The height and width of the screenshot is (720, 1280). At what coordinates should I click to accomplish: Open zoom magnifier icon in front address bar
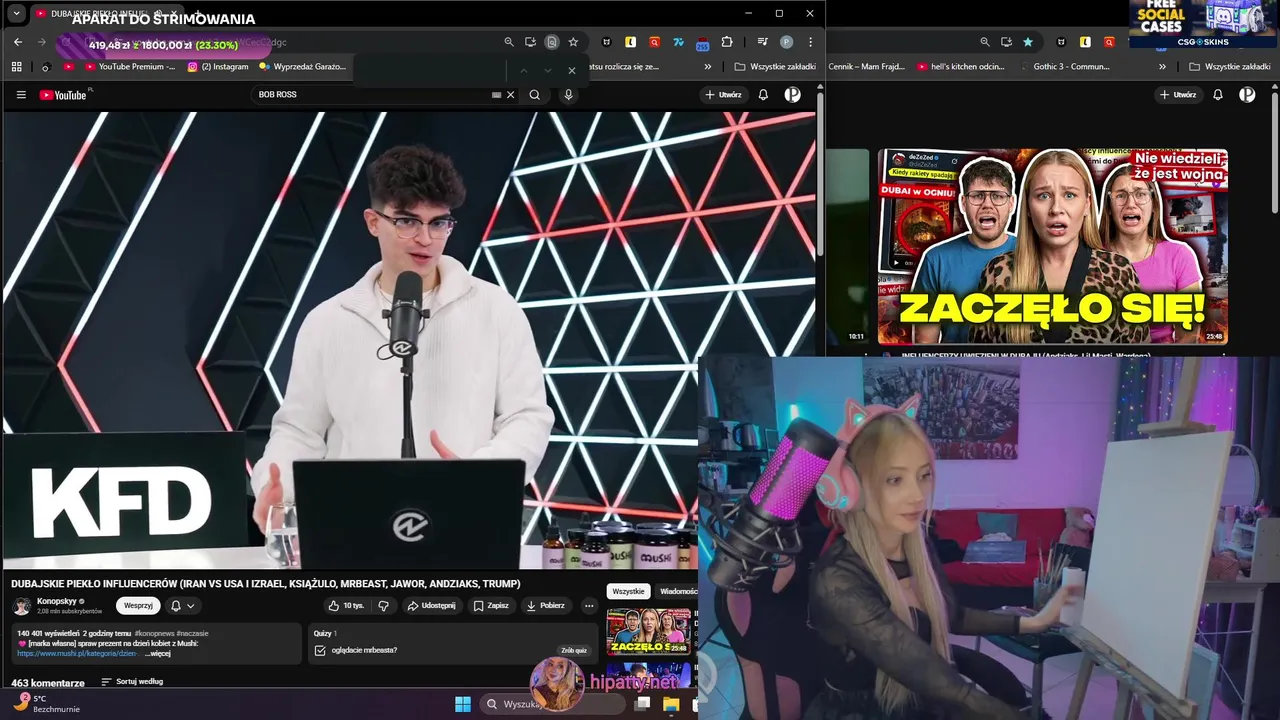coord(509,42)
